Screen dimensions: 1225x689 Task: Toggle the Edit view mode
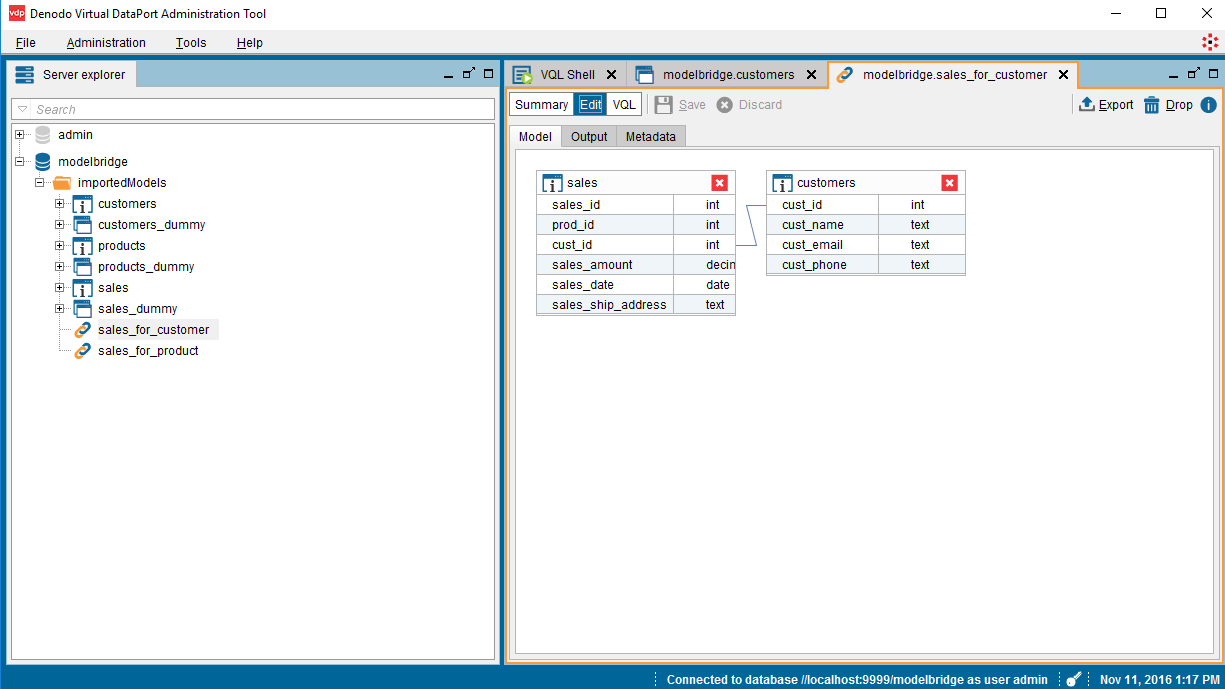590,105
